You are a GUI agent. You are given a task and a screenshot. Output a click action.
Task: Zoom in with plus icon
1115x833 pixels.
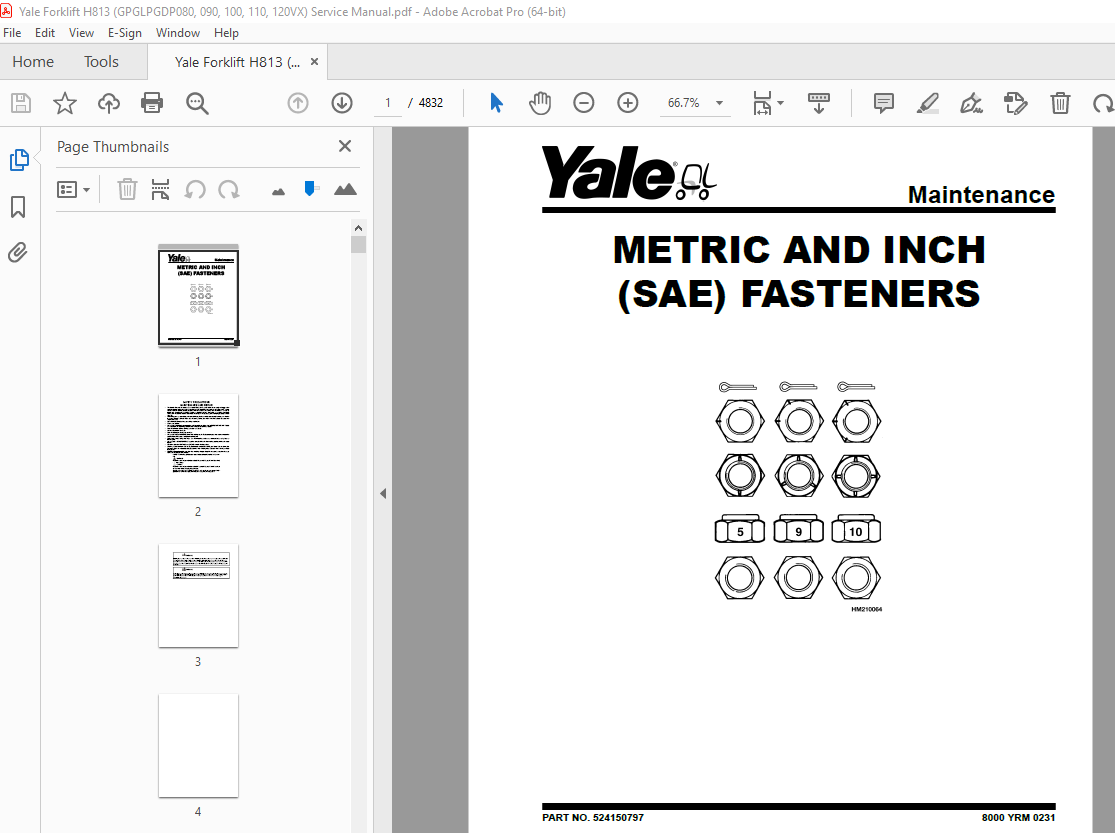click(628, 103)
